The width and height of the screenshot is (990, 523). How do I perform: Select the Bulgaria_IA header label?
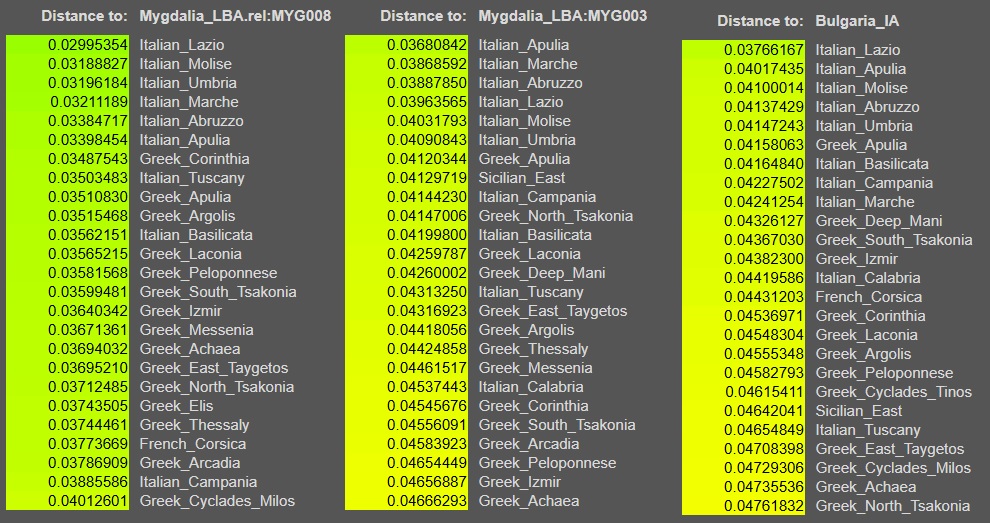click(x=857, y=21)
